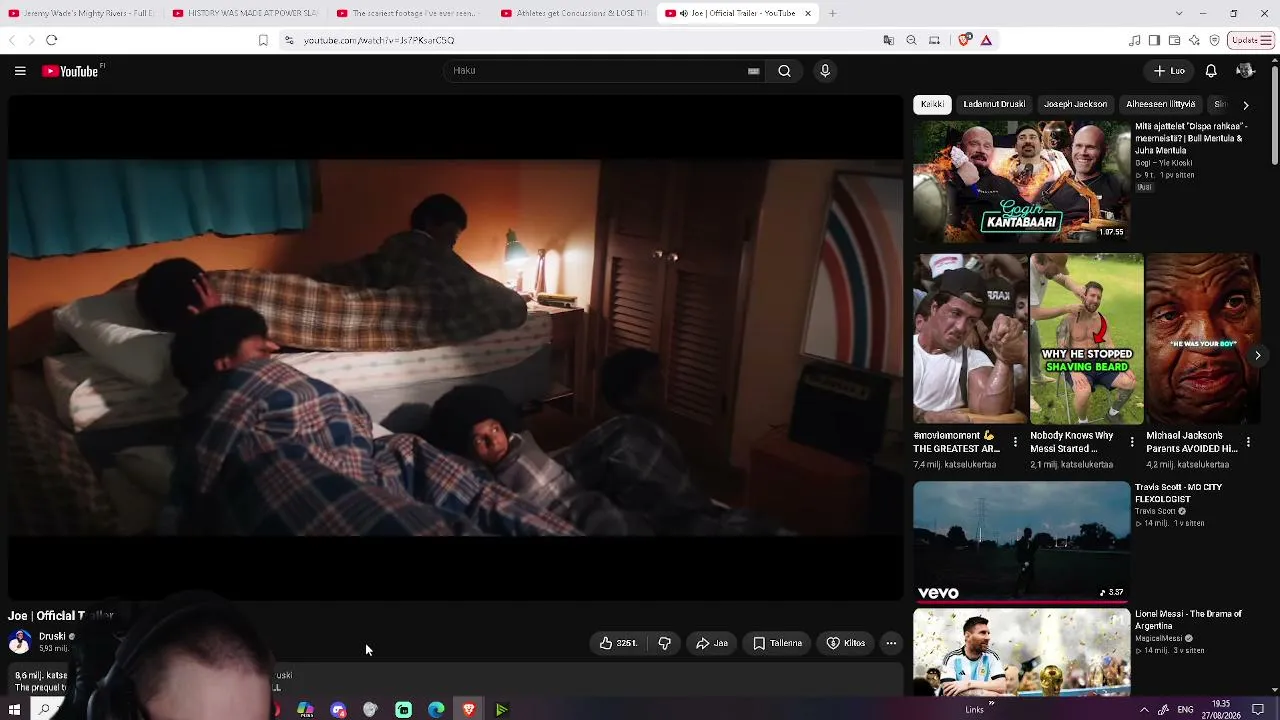This screenshot has height=720, width=1280.
Task: Open the Windows notification center
Action: [x=1258, y=709]
